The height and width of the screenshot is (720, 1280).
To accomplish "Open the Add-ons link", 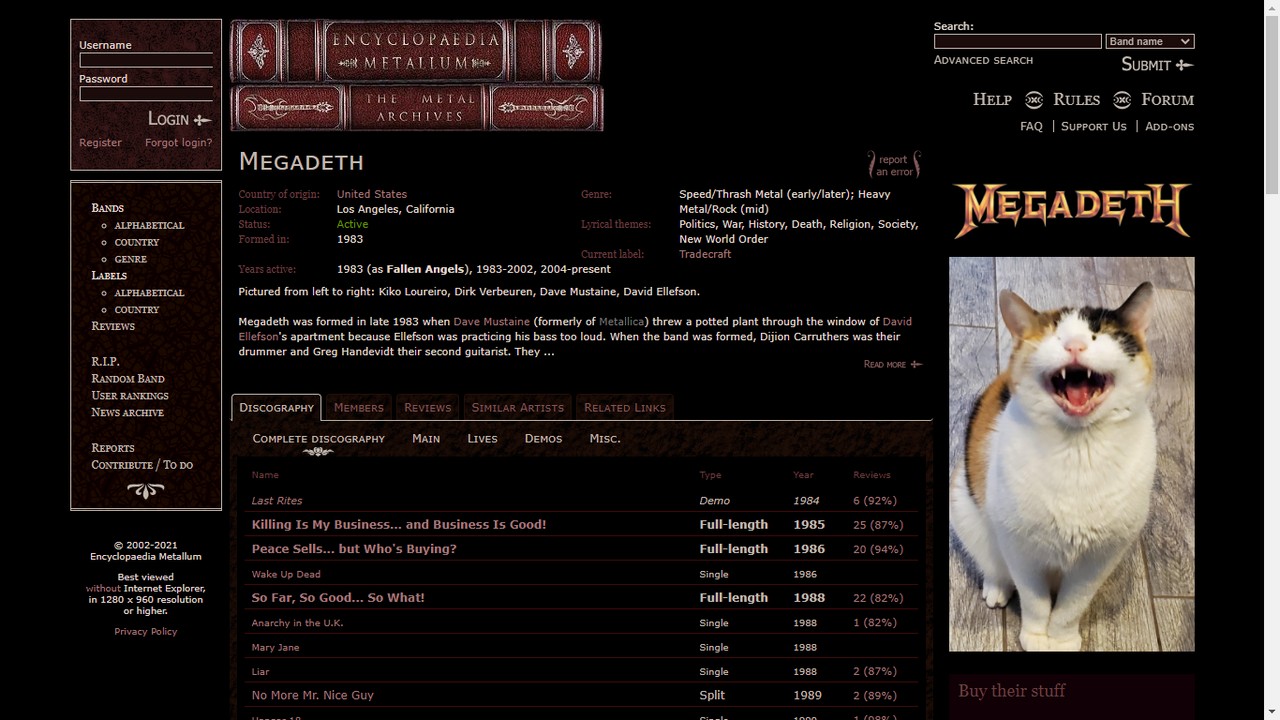I will coord(1169,127).
